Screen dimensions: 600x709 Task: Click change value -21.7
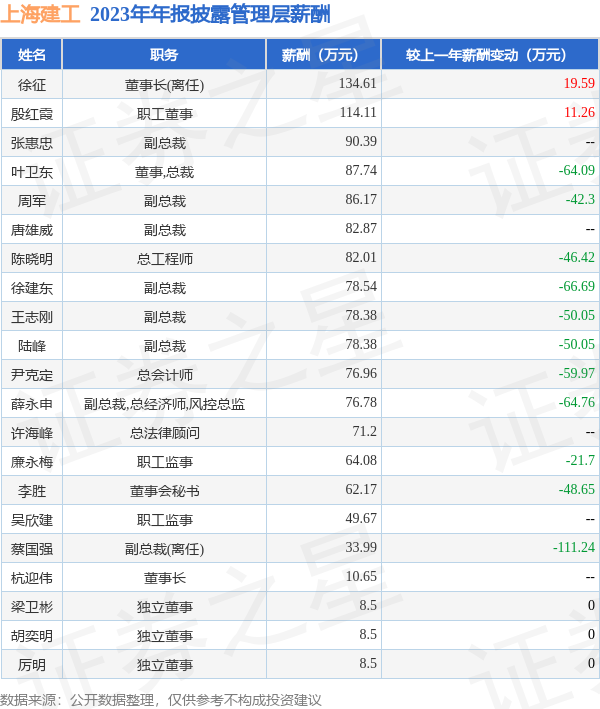click(580, 460)
